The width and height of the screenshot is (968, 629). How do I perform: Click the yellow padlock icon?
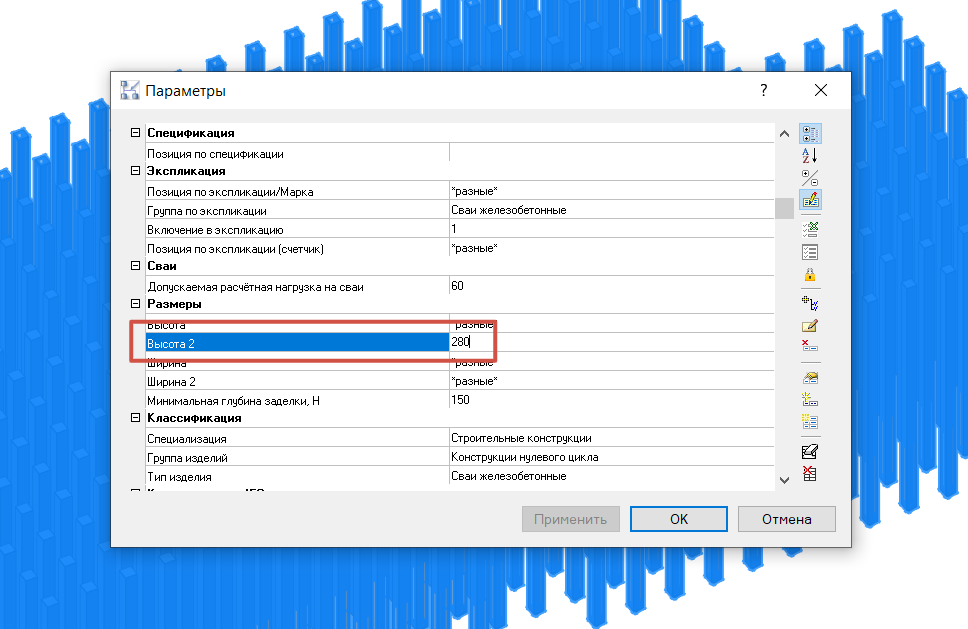[810, 275]
